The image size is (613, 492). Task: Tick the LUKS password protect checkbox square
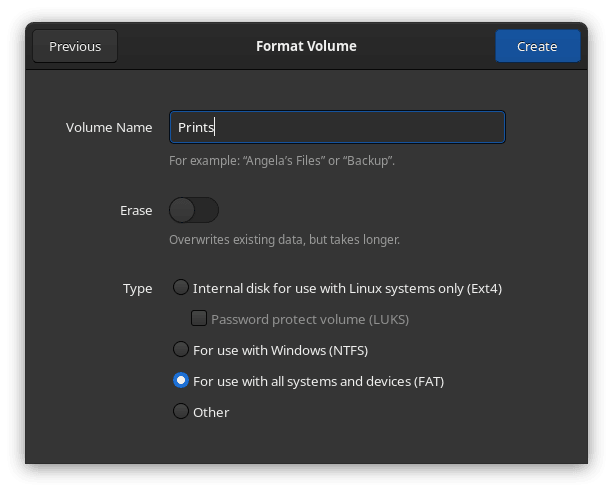click(x=199, y=319)
